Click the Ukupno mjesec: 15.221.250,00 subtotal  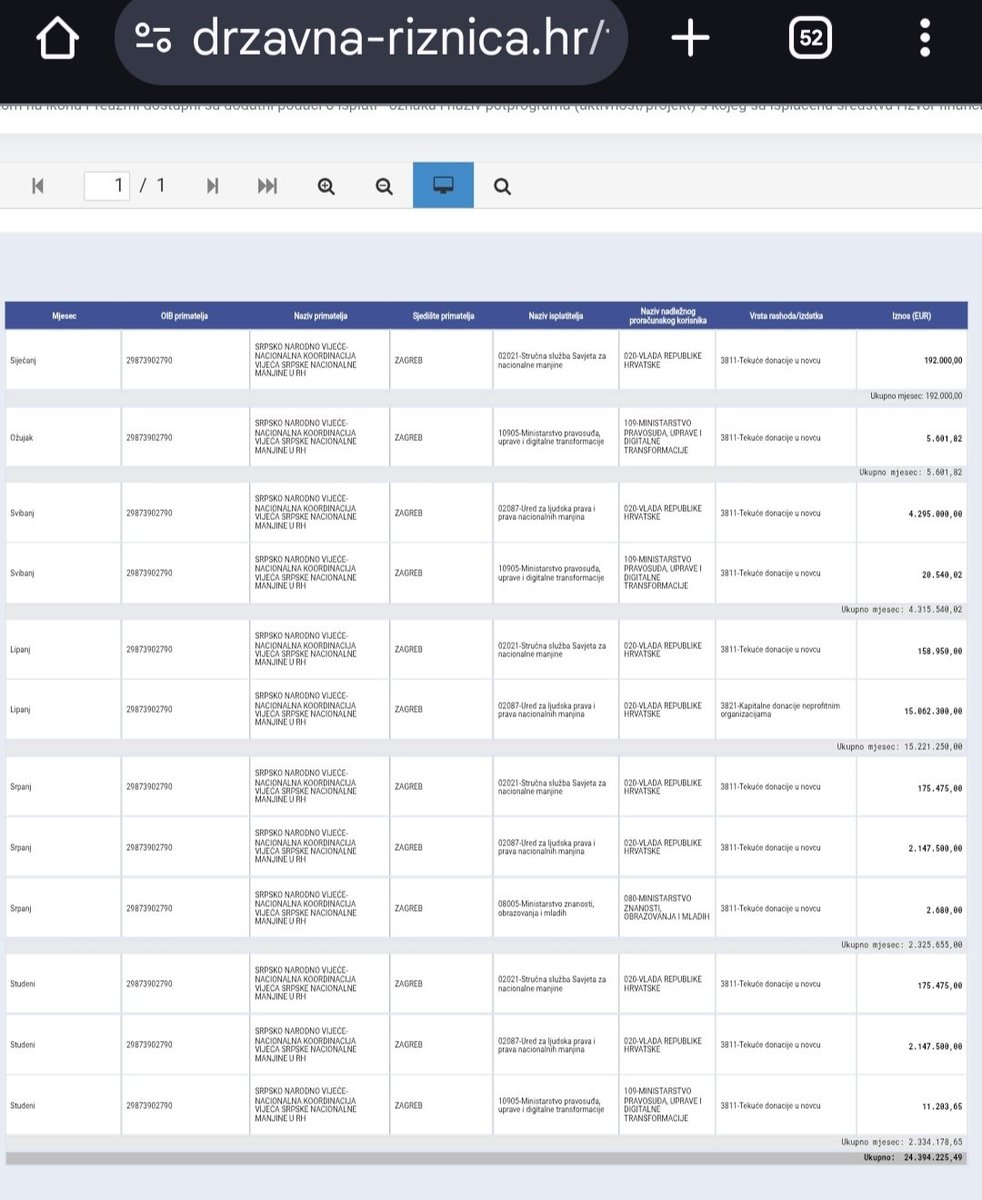(x=900, y=746)
